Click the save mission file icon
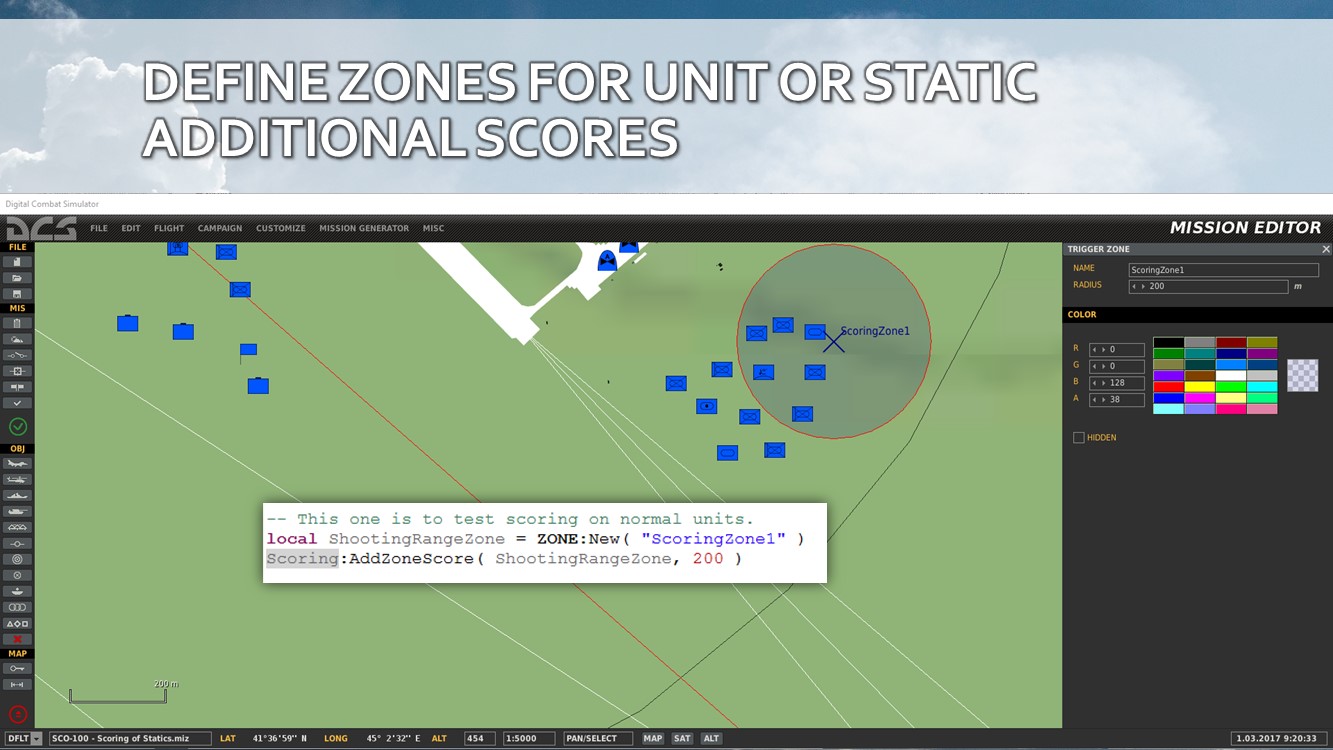 (17, 294)
